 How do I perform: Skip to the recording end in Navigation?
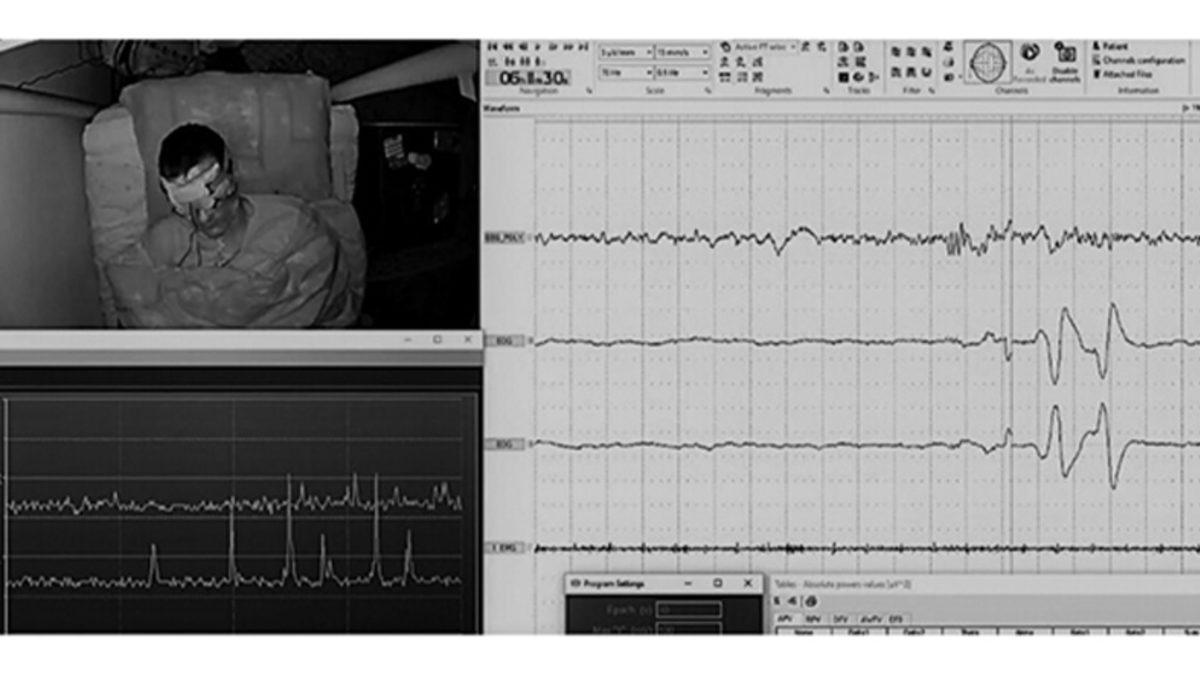click(583, 46)
